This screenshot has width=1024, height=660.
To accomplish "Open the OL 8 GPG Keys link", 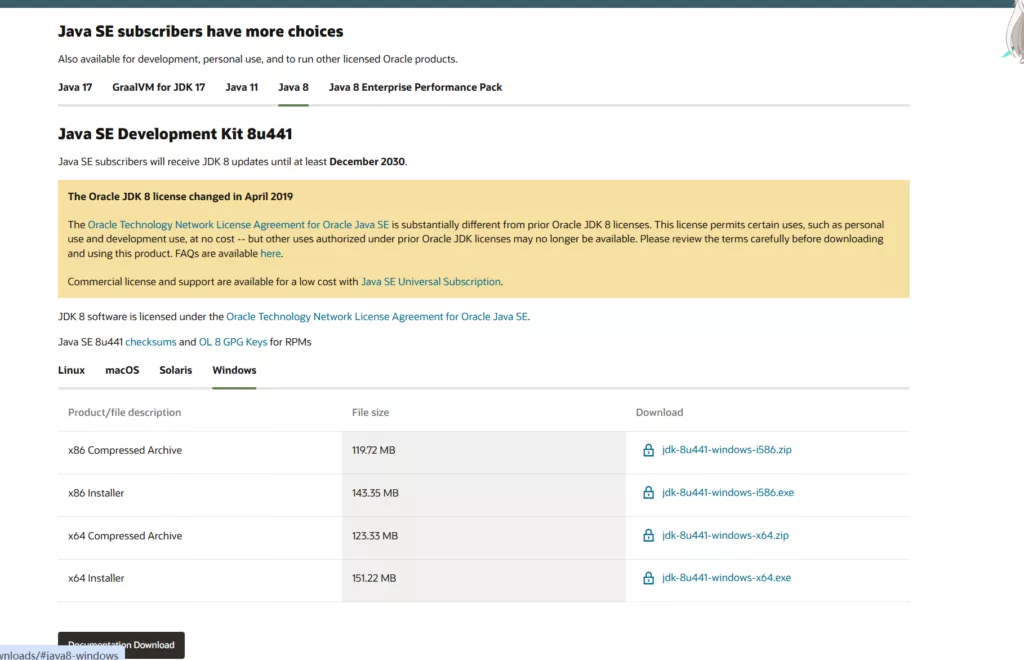I will (233, 342).
